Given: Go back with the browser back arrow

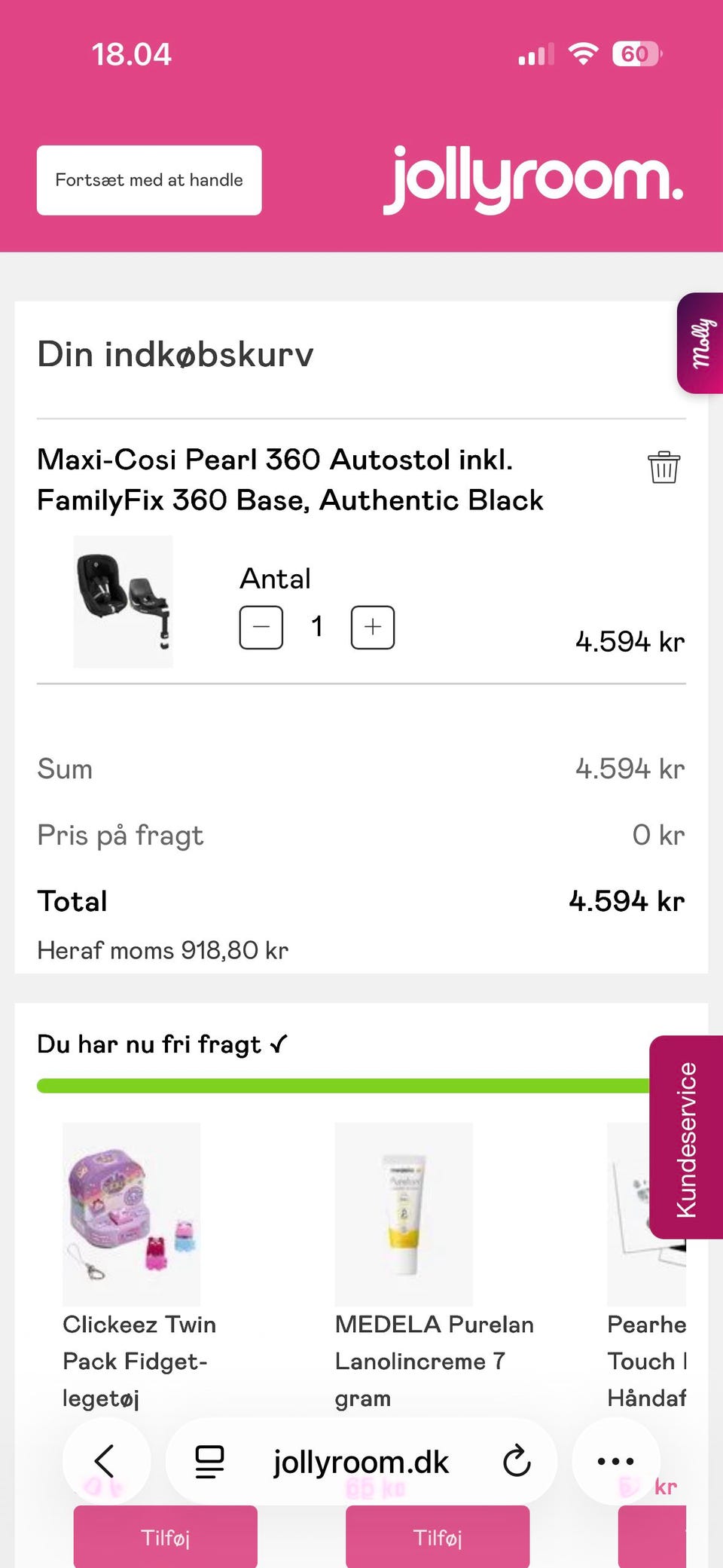Looking at the screenshot, I should click(x=105, y=1461).
